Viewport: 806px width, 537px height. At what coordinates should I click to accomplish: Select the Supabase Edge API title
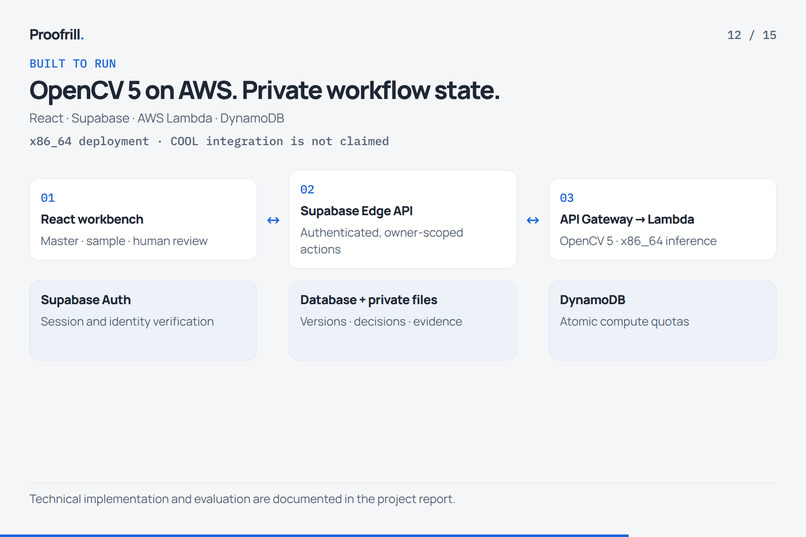point(356,211)
